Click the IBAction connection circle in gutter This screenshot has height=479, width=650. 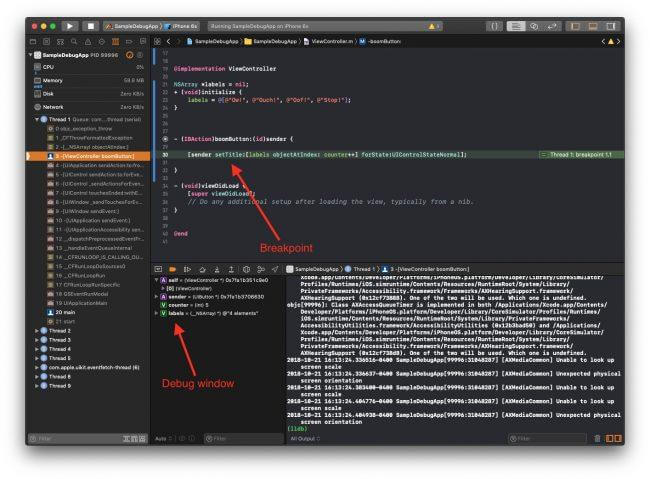165,139
